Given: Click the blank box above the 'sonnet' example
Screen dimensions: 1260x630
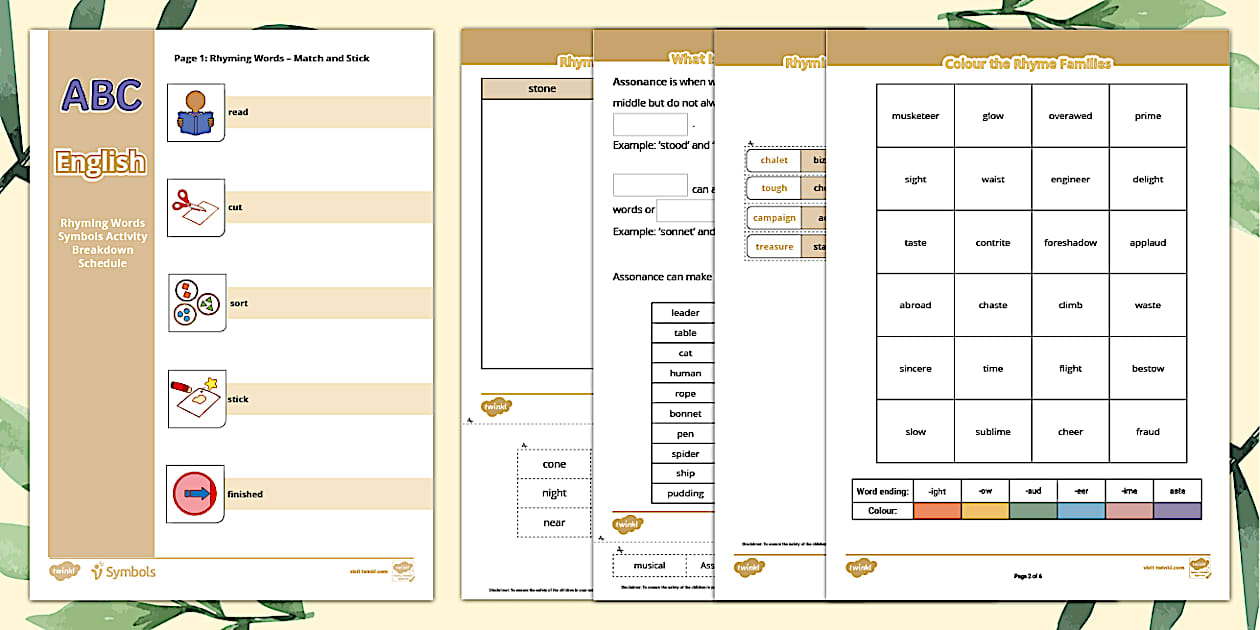Looking at the screenshot, I should point(650,186).
